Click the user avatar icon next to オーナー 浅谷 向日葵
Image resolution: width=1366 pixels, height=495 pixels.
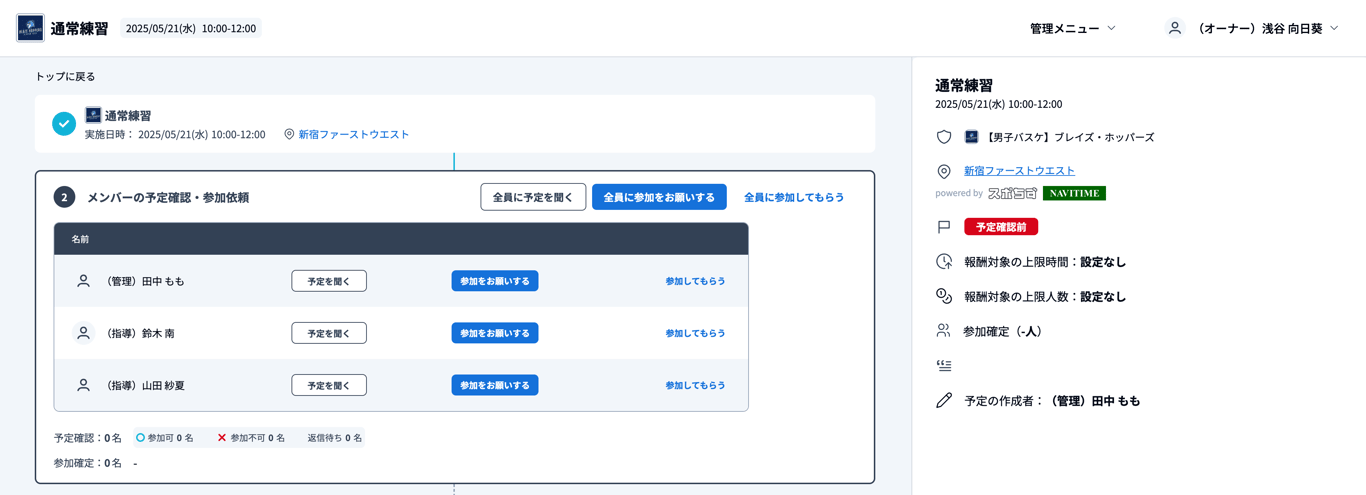[1175, 28]
